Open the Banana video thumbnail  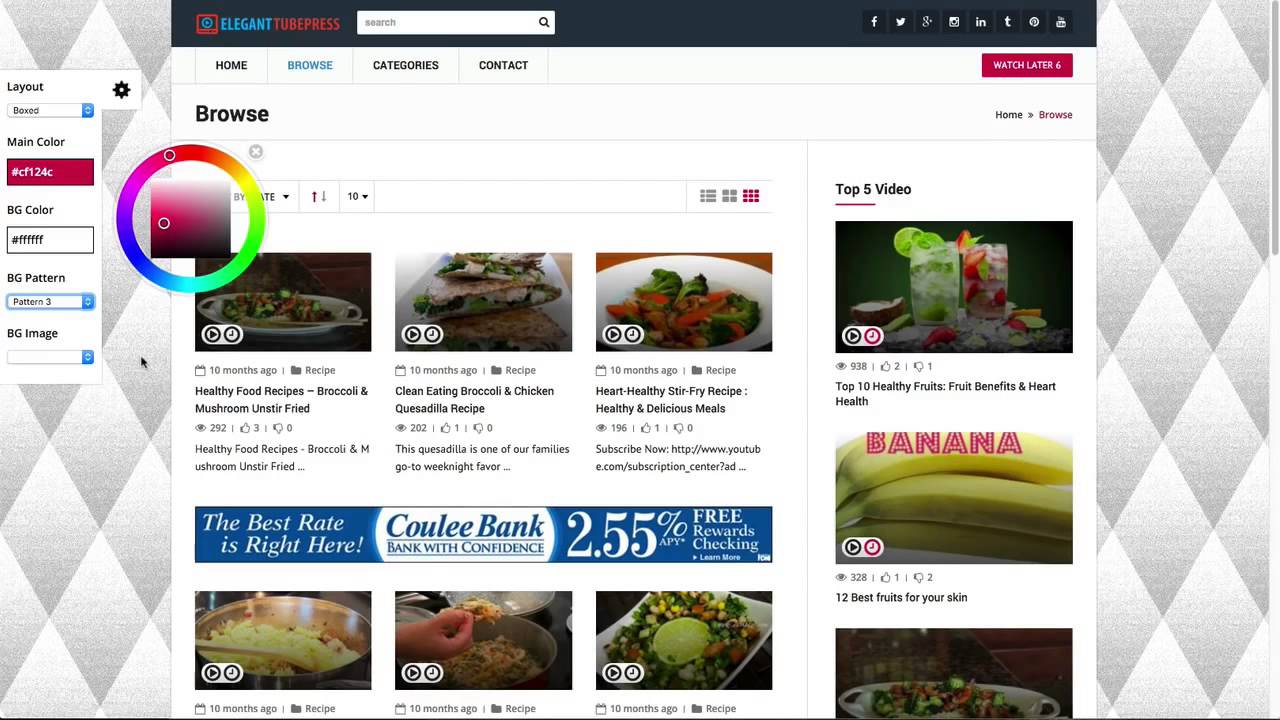click(954, 498)
